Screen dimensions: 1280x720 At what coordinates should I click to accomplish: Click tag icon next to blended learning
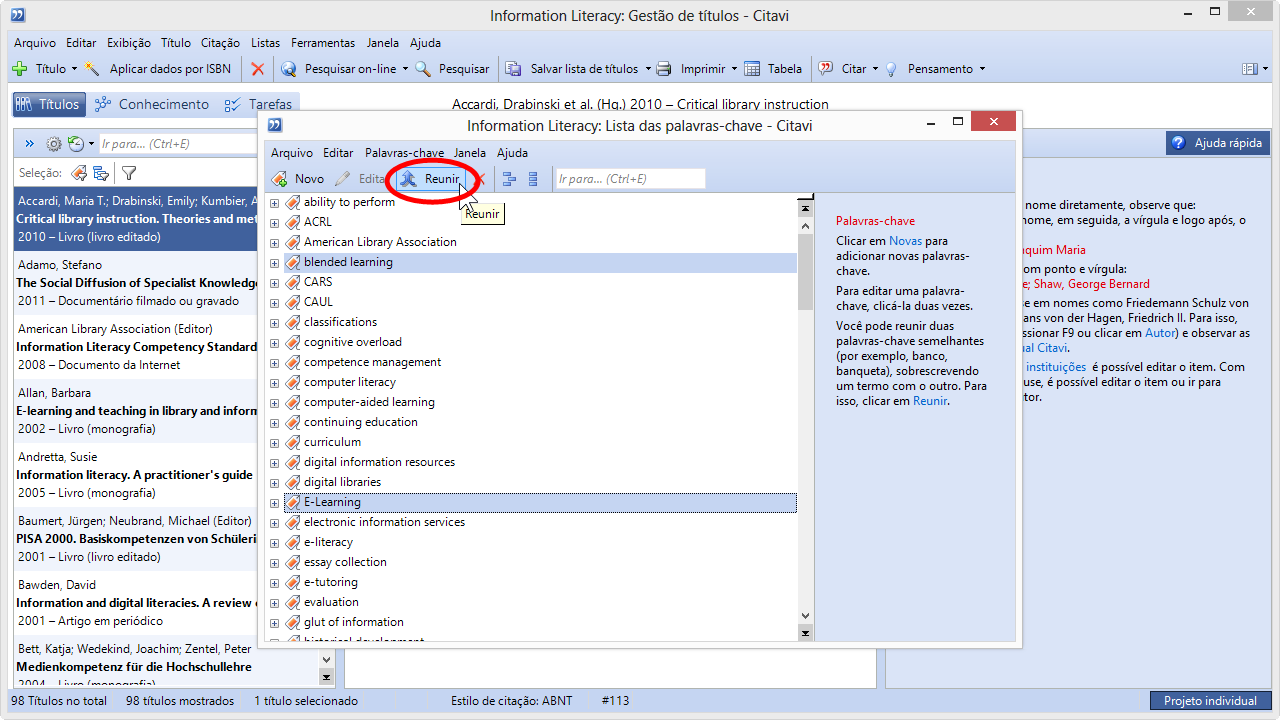coord(293,262)
